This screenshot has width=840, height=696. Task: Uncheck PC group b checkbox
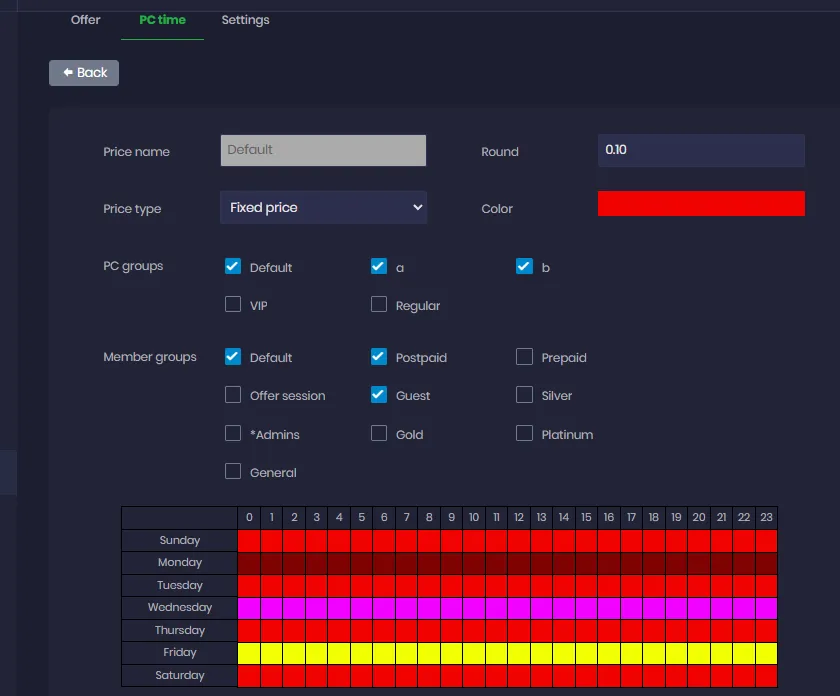(524, 266)
